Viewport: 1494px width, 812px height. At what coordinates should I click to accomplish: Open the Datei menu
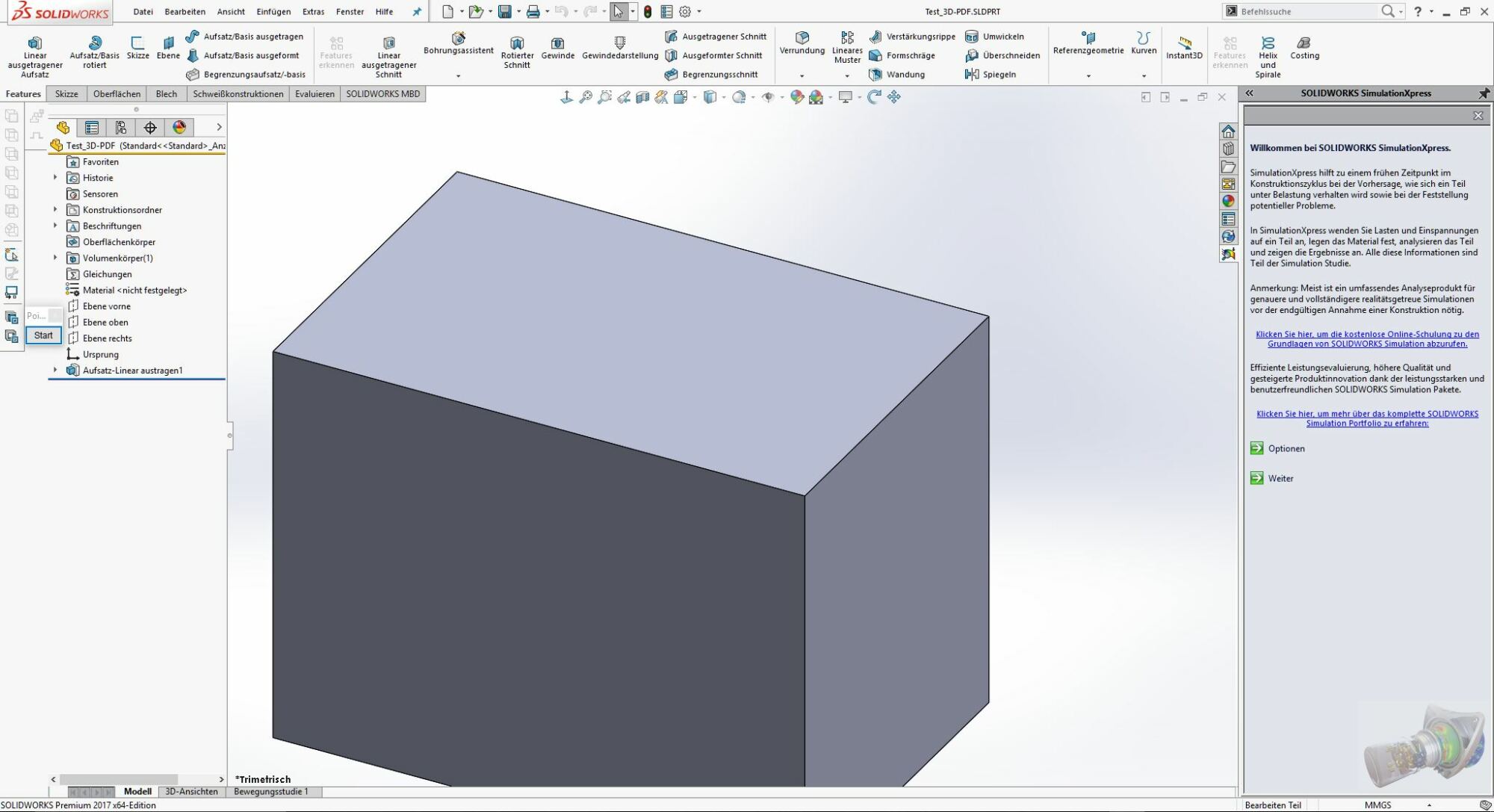[x=143, y=11]
